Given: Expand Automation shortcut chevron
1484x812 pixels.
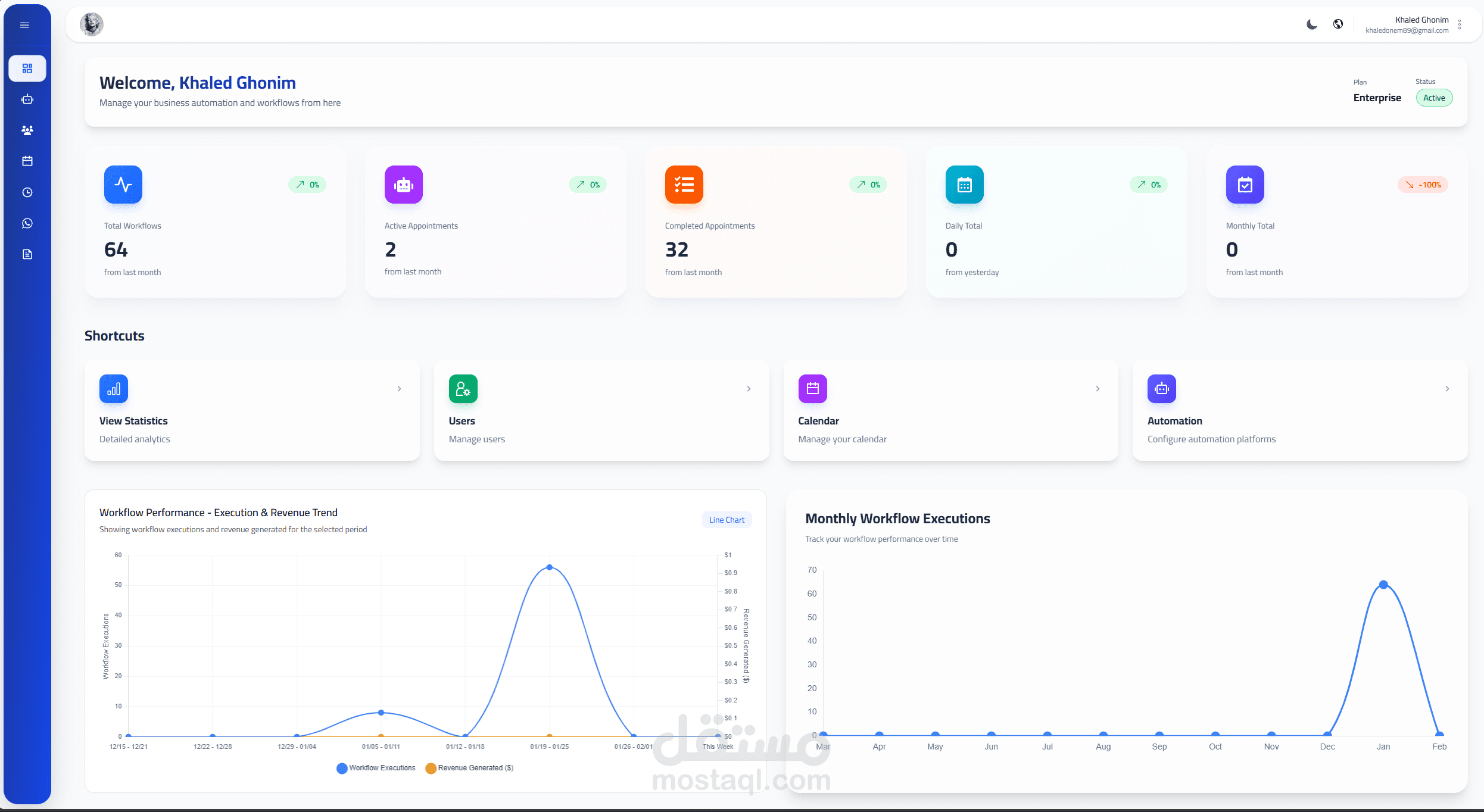Looking at the screenshot, I should pos(1447,389).
